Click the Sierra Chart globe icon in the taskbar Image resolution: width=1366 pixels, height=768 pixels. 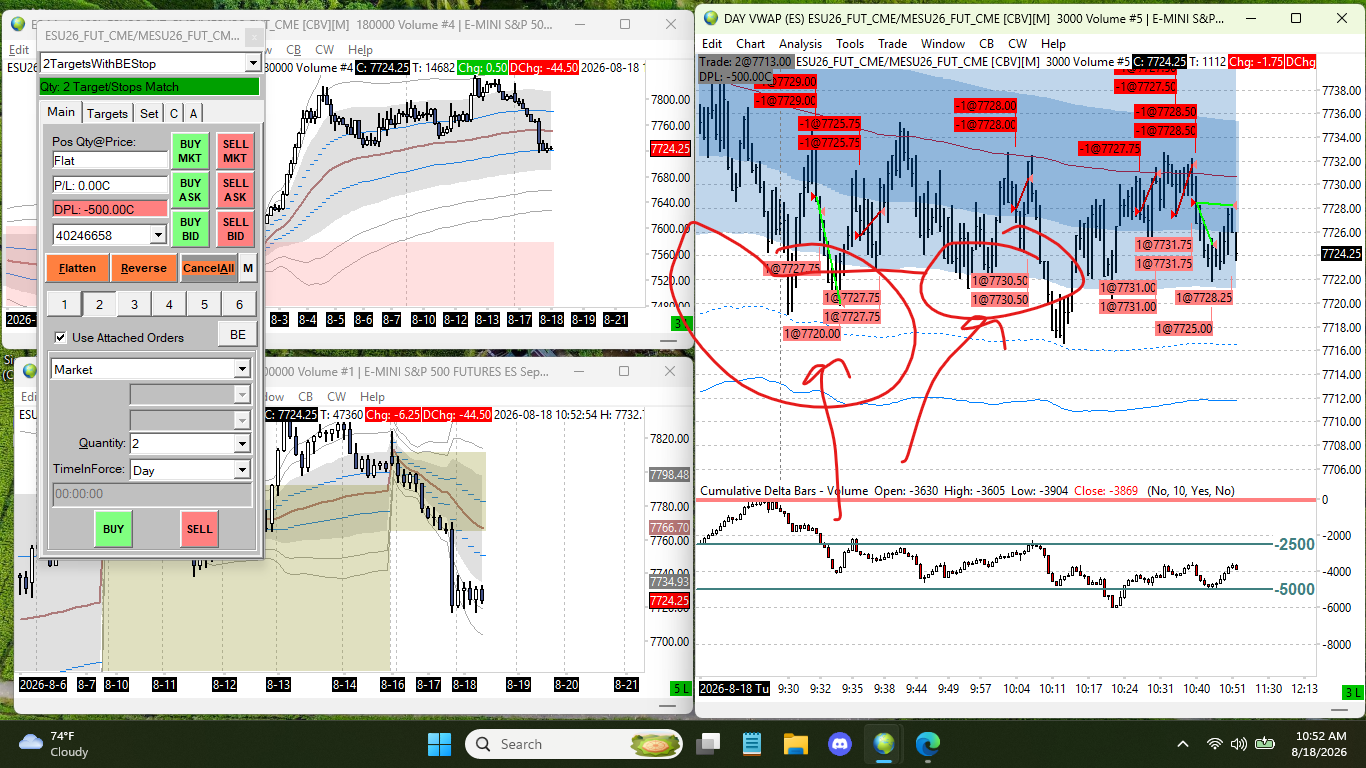coord(884,744)
